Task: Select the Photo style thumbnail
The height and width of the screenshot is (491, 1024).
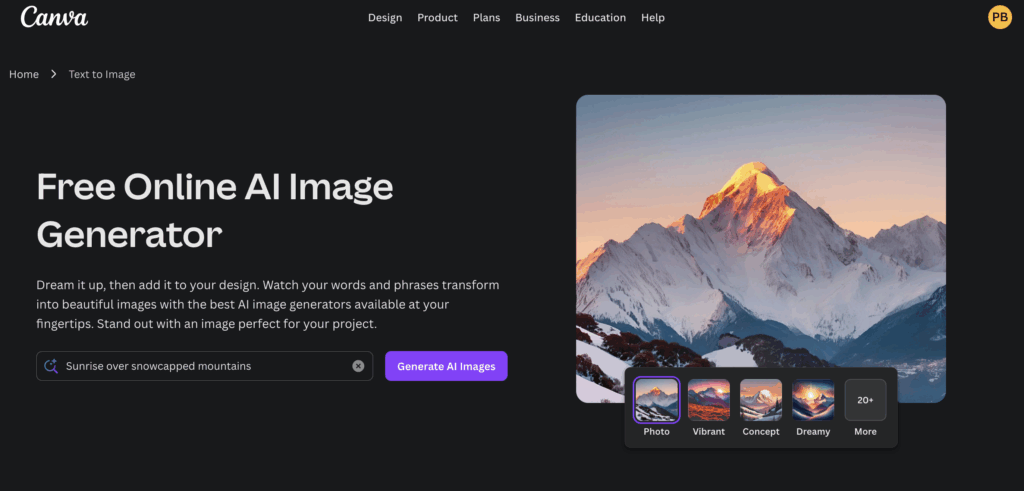Action: [656, 400]
